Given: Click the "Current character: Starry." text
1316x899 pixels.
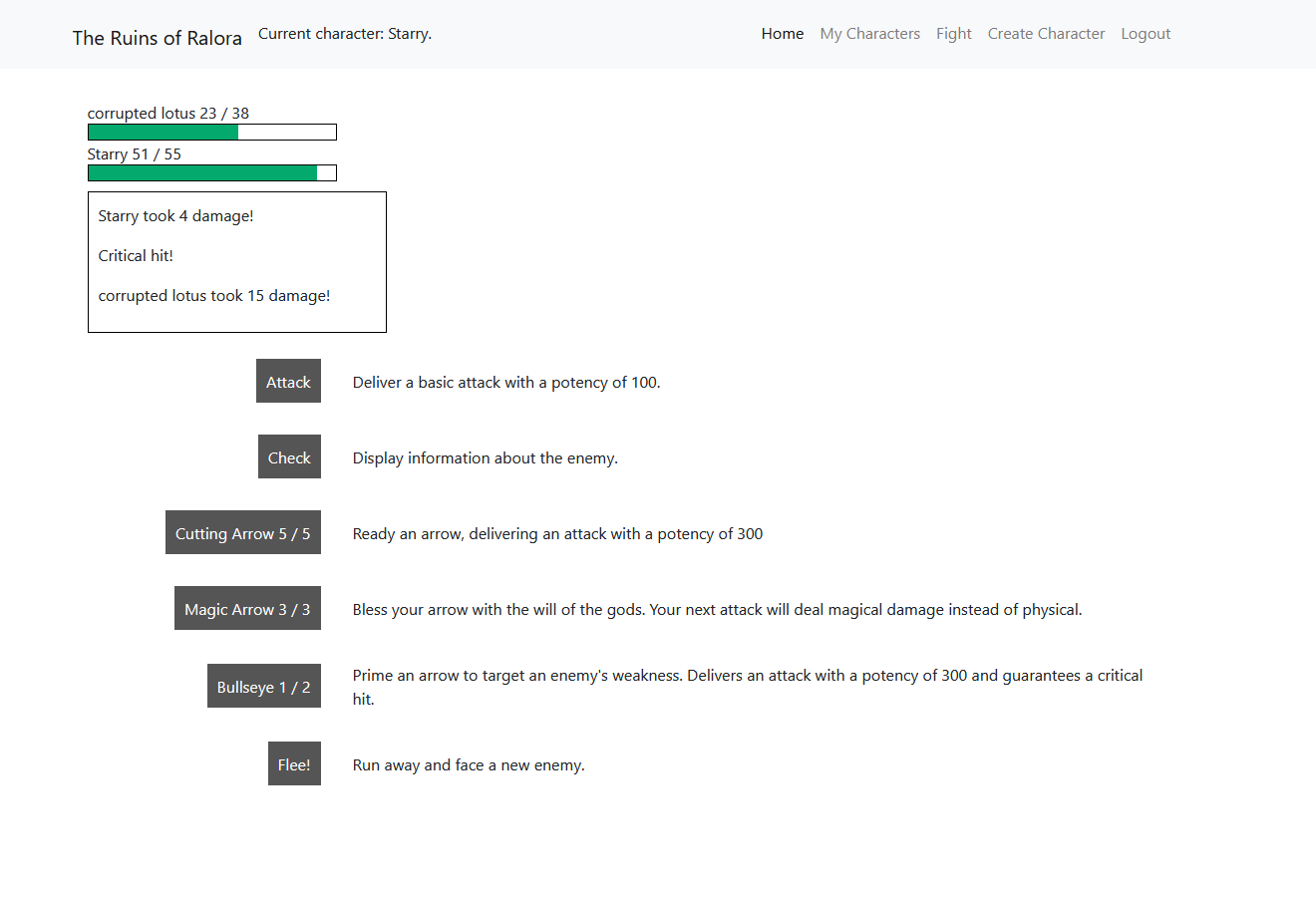Looking at the screenshot, I should (345, 34).
